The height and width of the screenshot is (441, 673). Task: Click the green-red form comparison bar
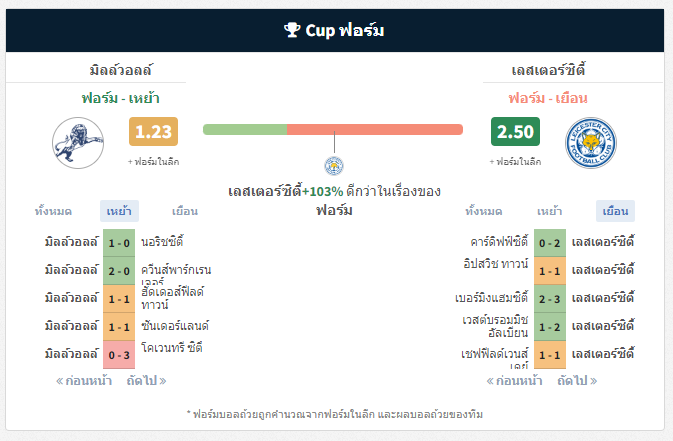coord(333,129)
